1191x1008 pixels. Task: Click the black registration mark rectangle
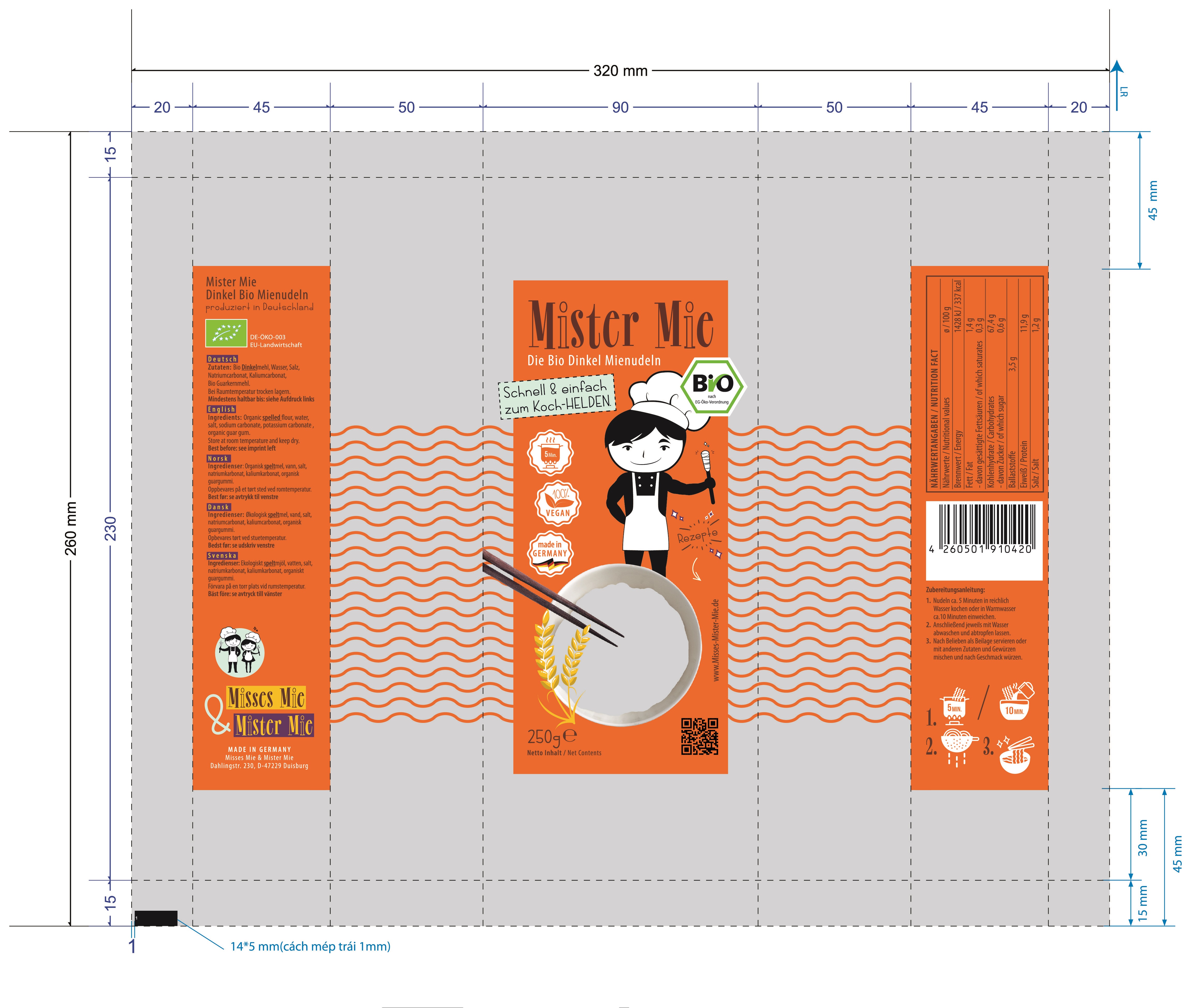tap(156, 918)
